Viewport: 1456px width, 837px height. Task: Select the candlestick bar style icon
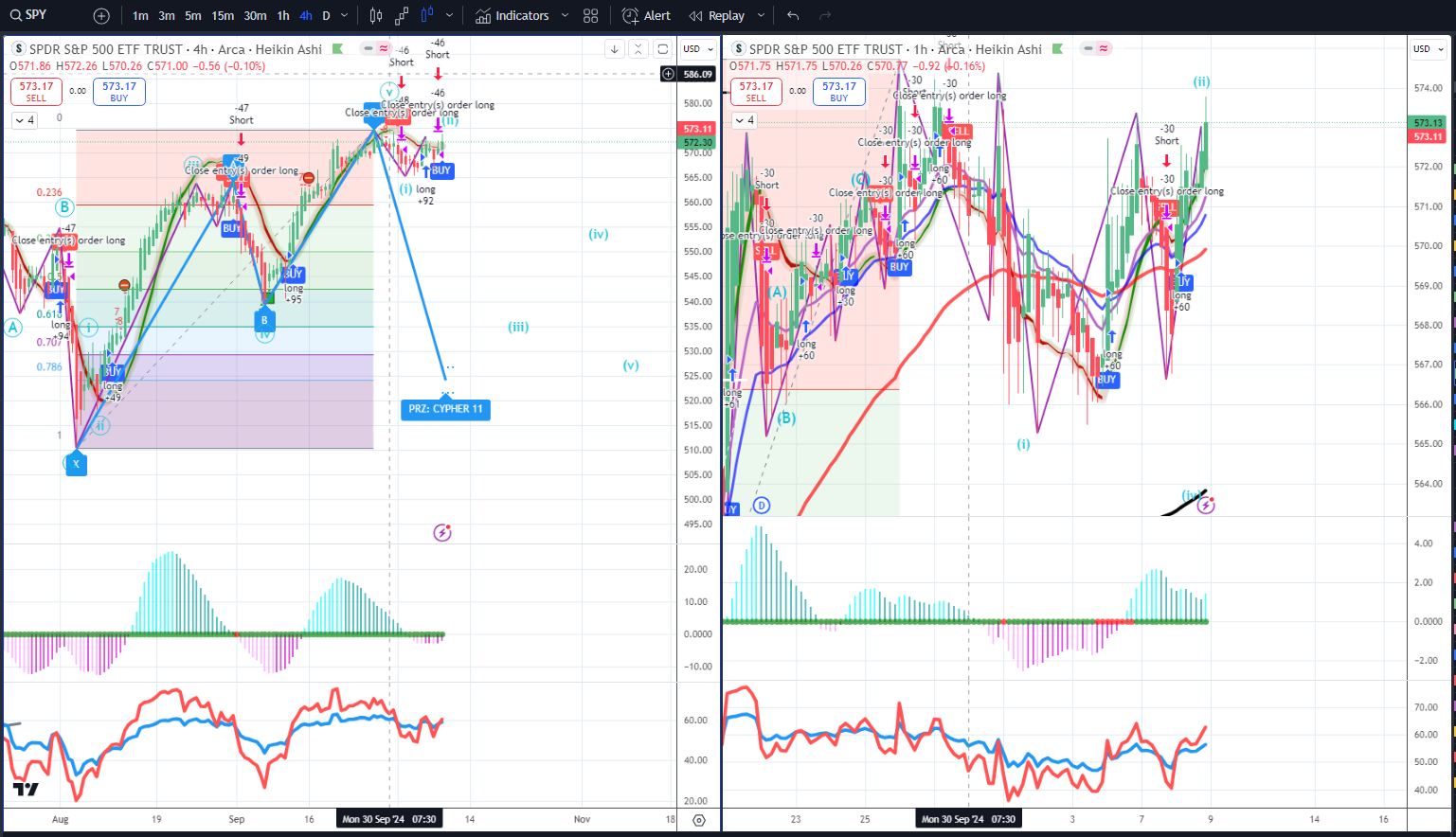pyautogui.click(x=376, y=16)
